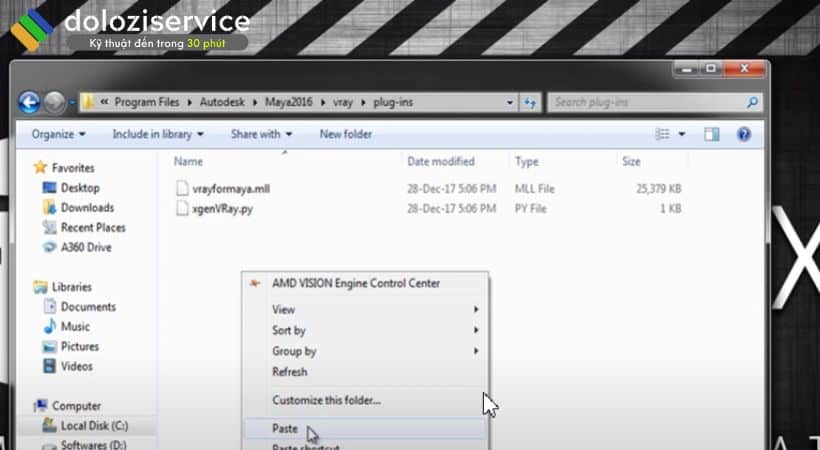
Task: Click the MLL File type cell
Action: coord(534,189)
